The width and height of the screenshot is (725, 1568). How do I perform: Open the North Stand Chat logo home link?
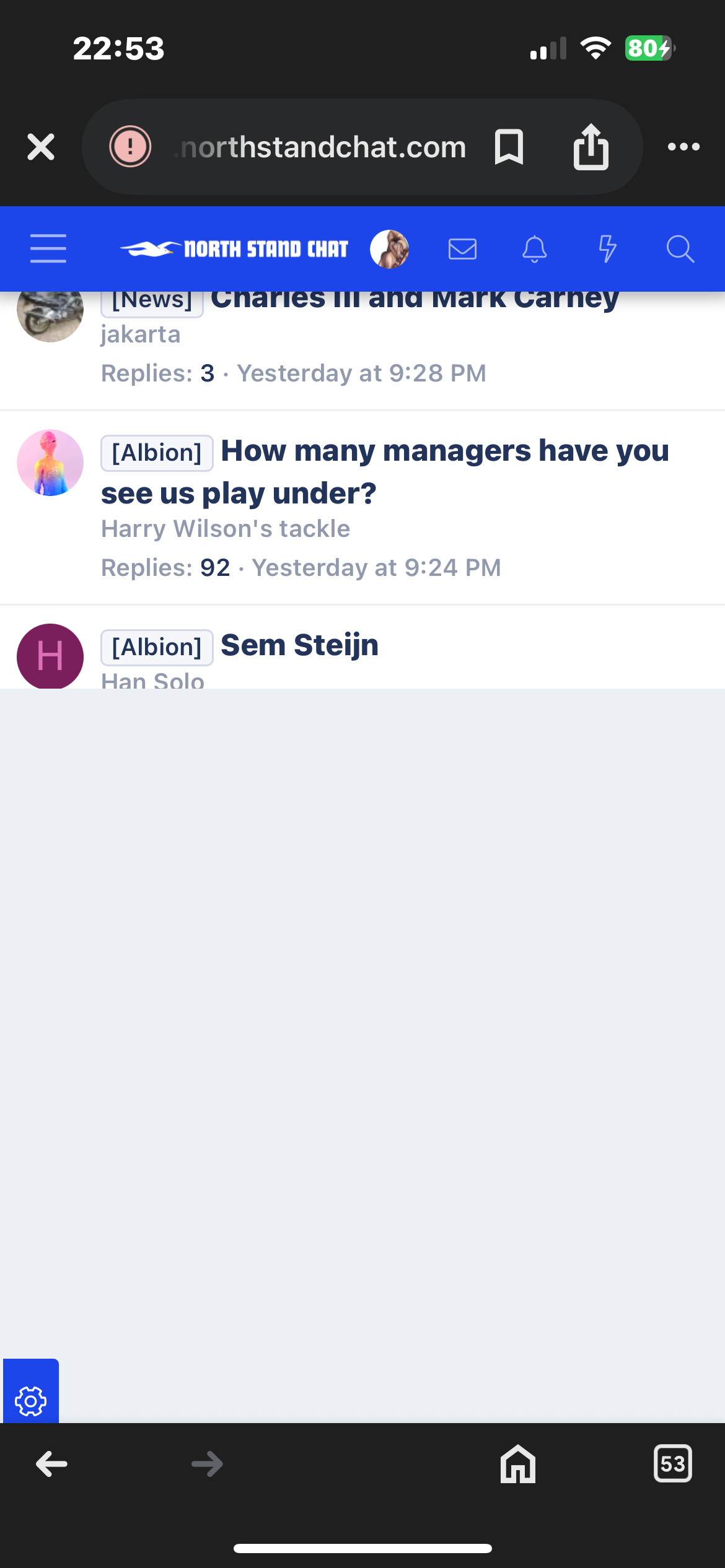pyautogui.click(x=234, y=249)
